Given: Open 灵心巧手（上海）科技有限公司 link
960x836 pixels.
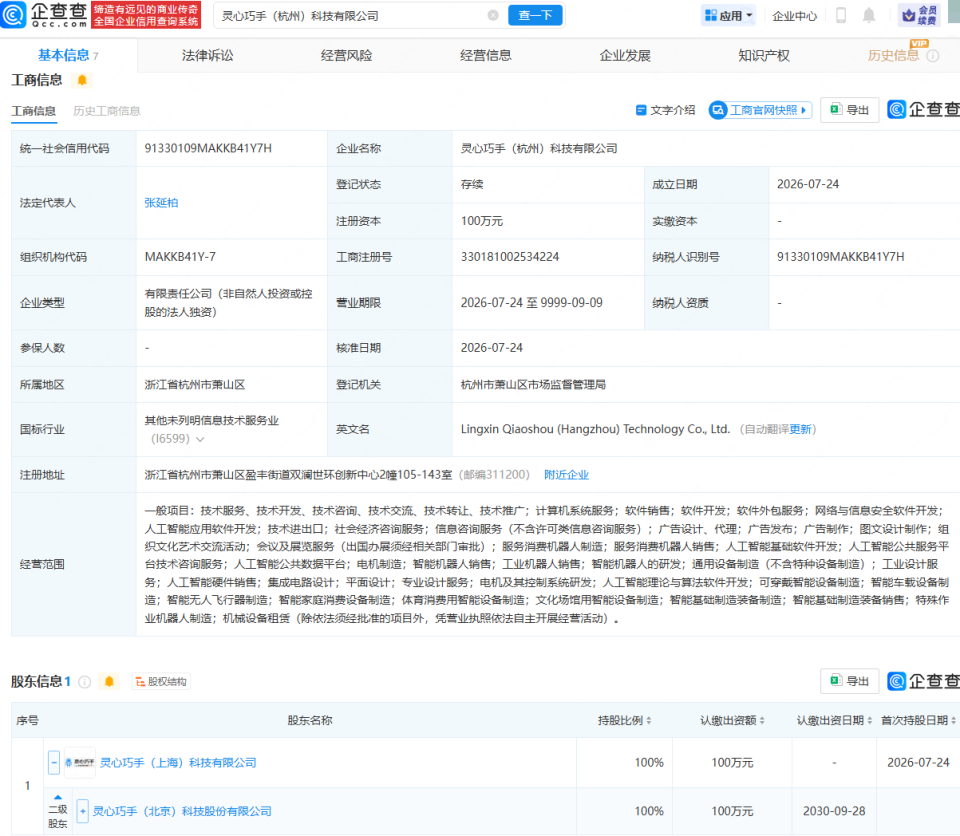Looking at the screenshot, I should (x=178, y=763).
